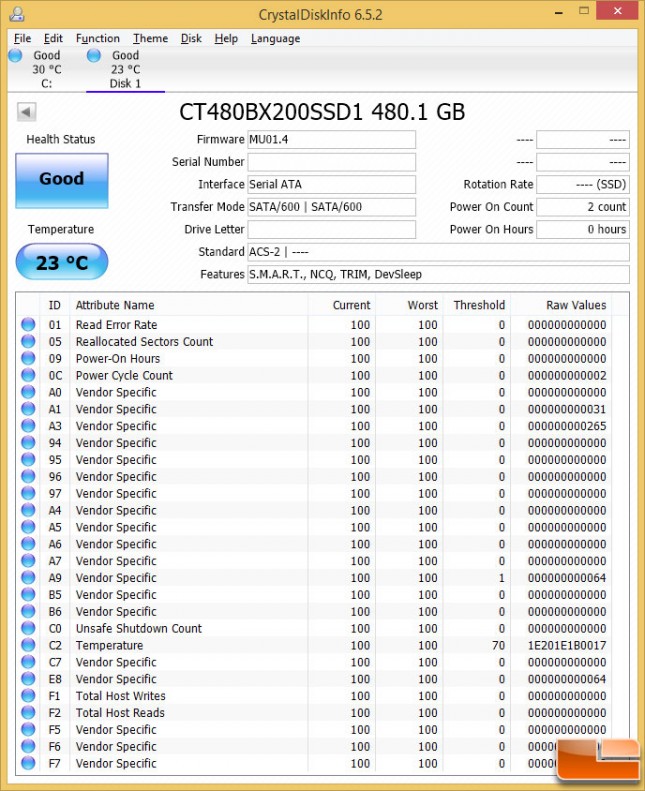Click the Power On Count field
This screenshot has height=791, width=645.
[582, 207]
